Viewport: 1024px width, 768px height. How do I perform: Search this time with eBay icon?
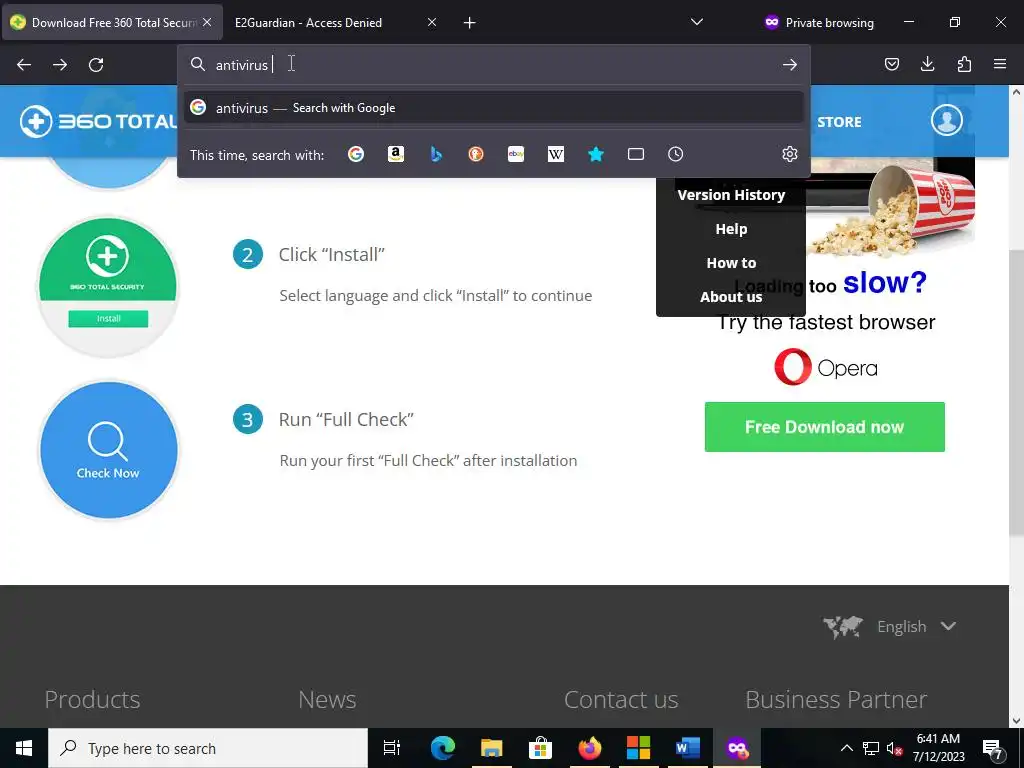click(516, 154)
